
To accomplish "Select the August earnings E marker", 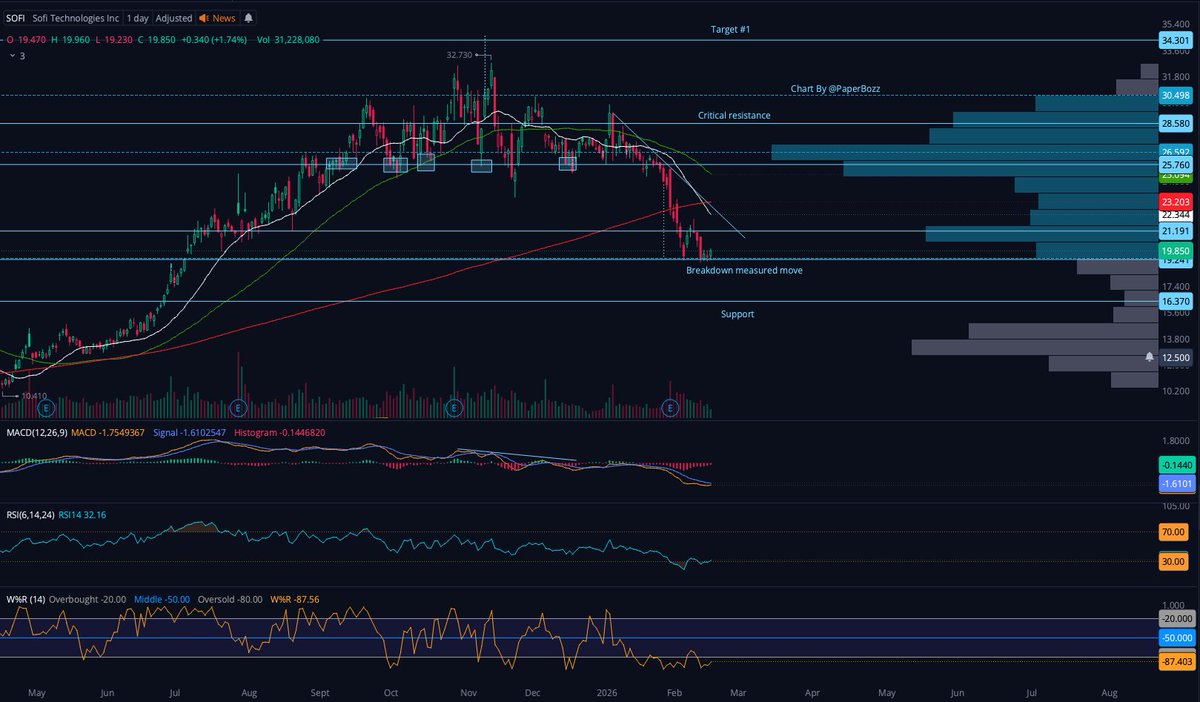I will (x=238, y=408).
